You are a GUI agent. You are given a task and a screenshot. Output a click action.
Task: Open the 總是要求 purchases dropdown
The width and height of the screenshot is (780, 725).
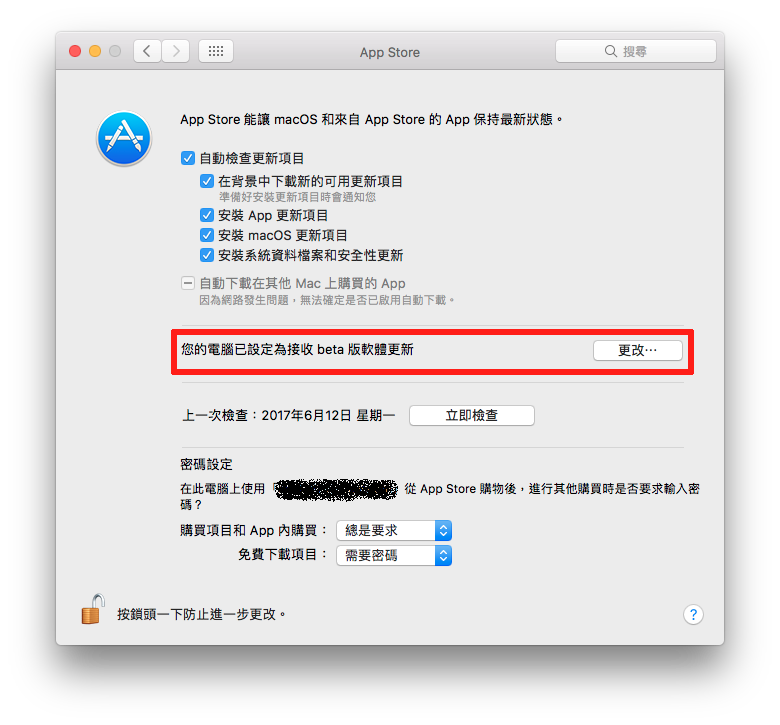click(394, 530)
